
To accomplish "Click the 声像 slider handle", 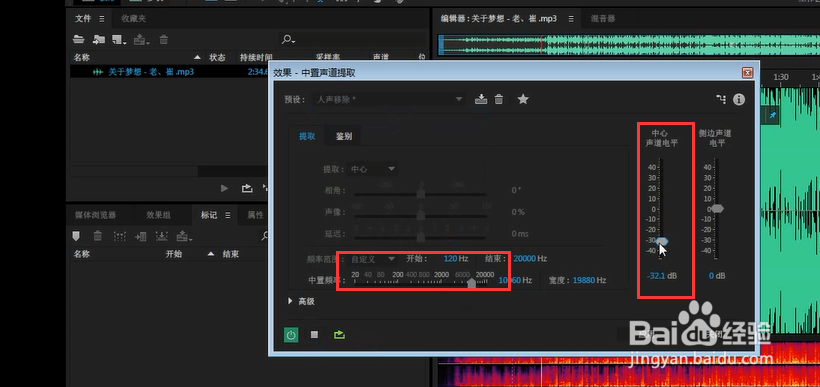I will pyautogui.click(x=420, y=215).
